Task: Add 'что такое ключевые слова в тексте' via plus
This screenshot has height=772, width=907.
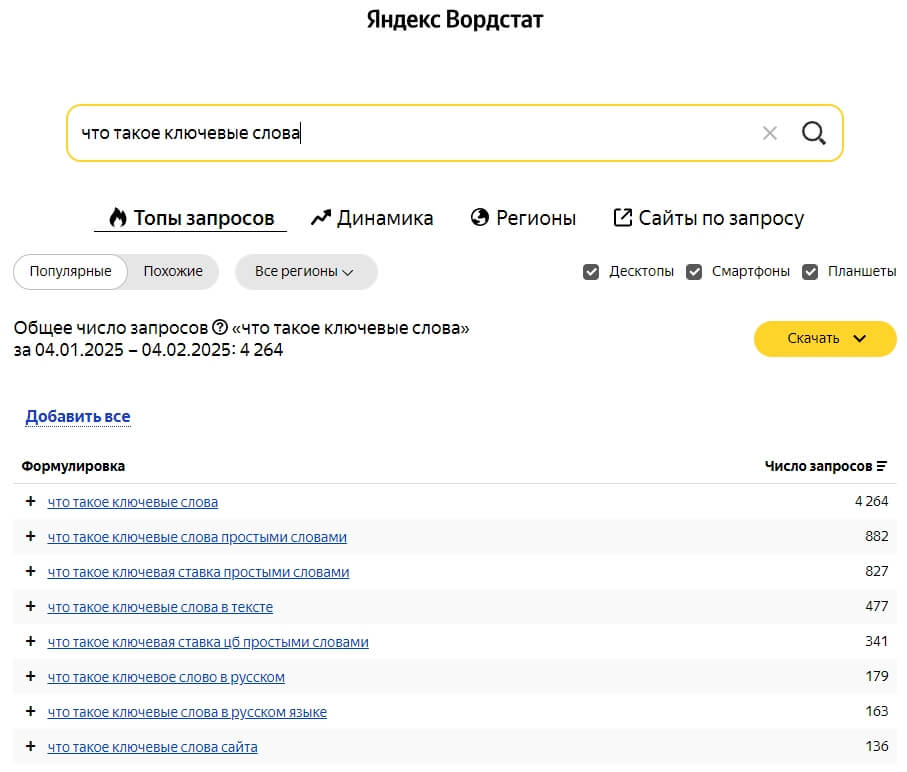Action: 31,607
